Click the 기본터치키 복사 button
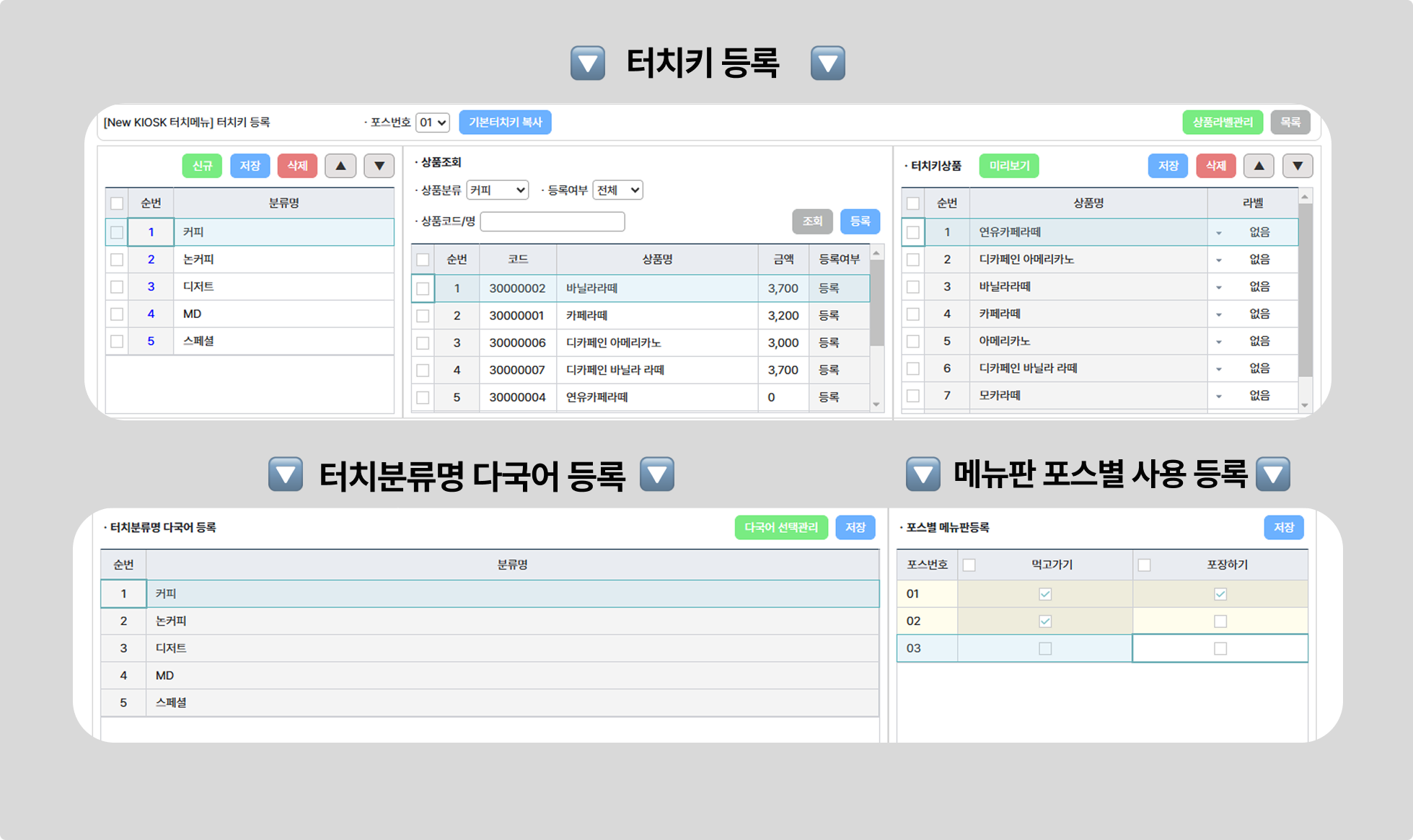This screenshot has height=840, width=1413. tap(505, 123)
